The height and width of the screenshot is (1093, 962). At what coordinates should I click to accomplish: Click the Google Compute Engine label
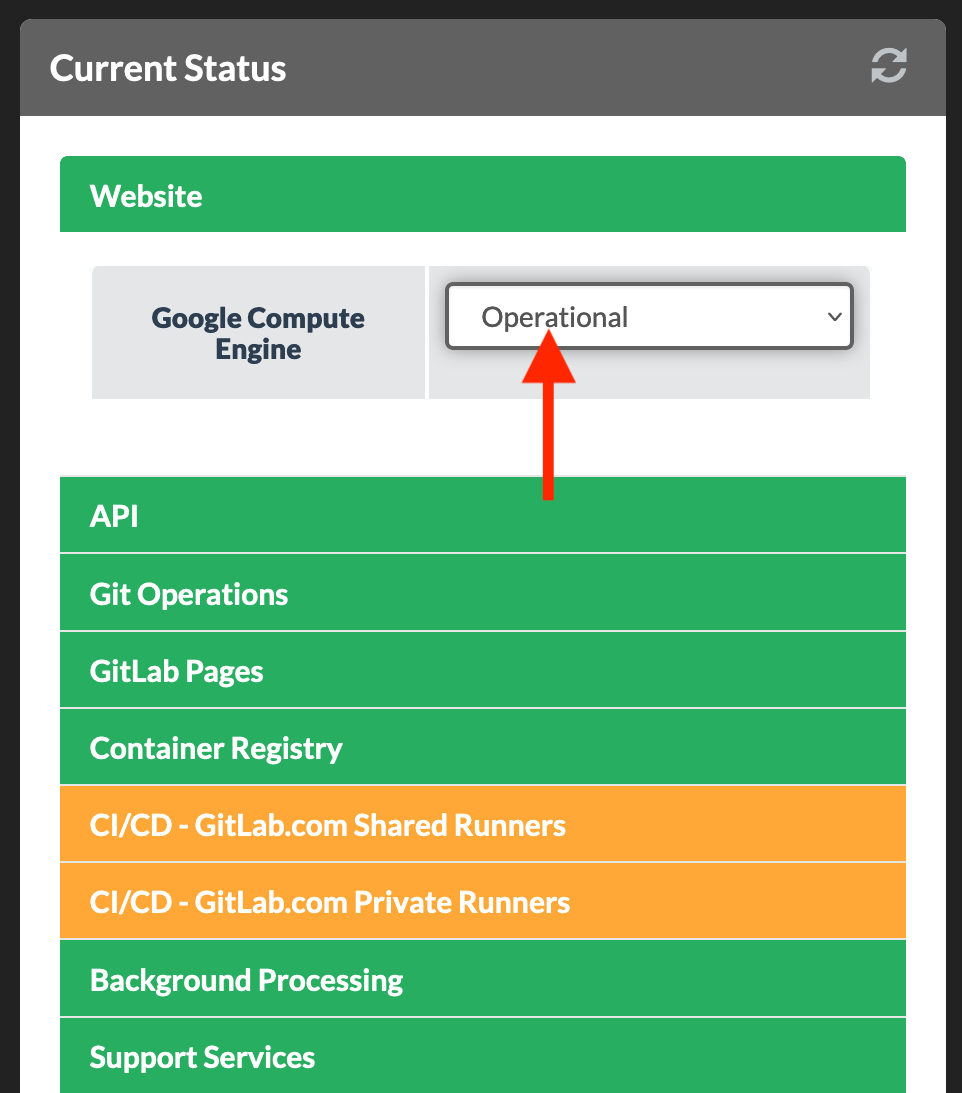tap(258, 333)
